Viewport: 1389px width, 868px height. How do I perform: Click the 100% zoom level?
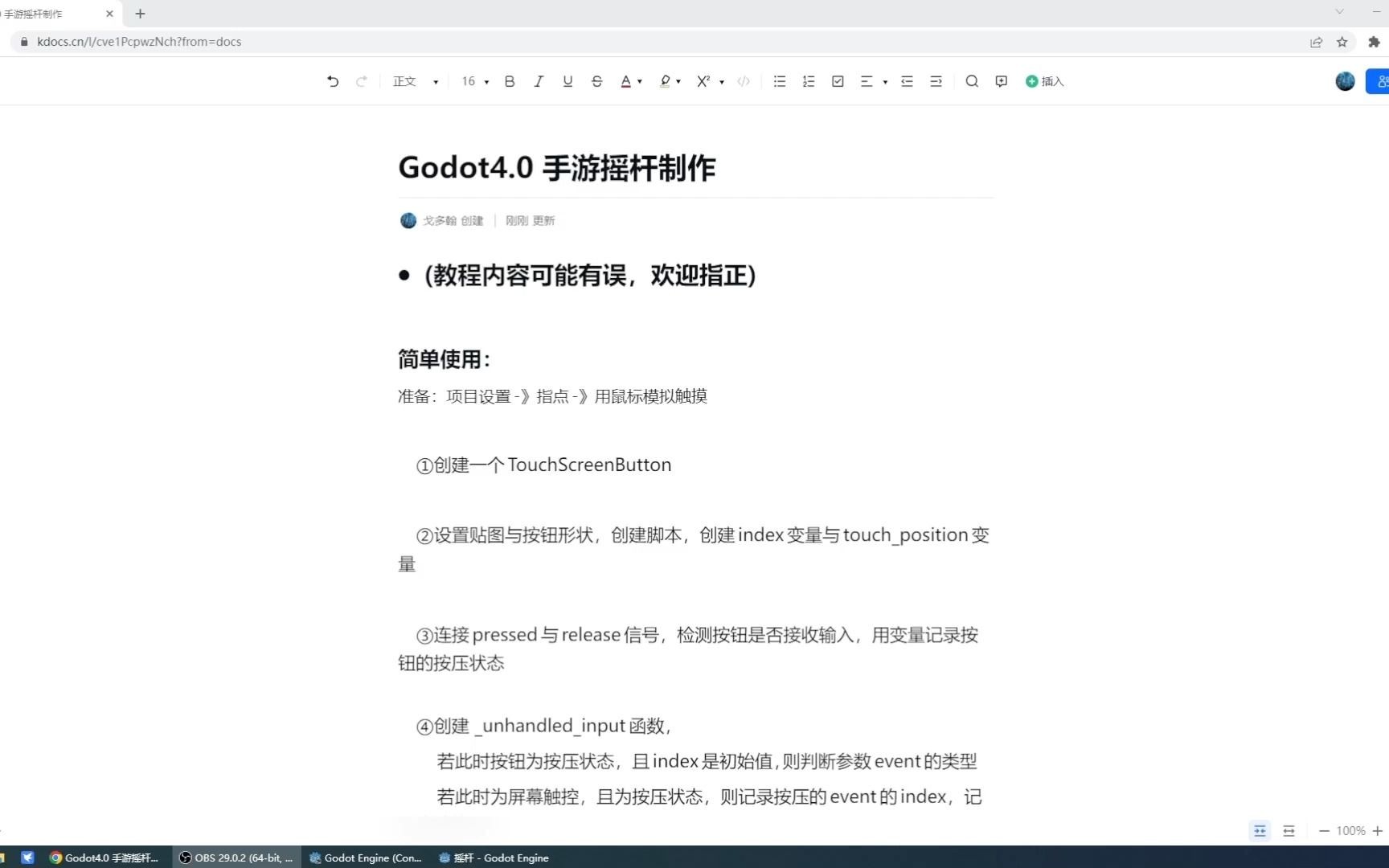coord(1350,831)
